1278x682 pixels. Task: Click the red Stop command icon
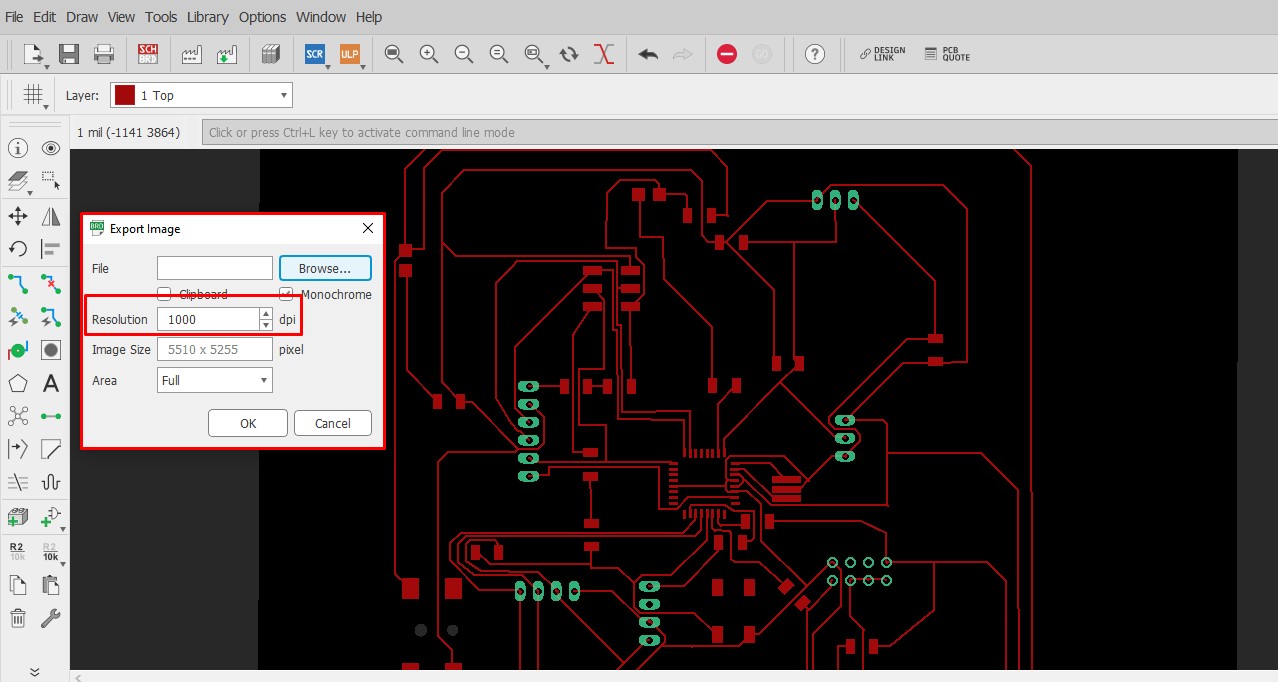pyautogui.click(x=727, y=54)
